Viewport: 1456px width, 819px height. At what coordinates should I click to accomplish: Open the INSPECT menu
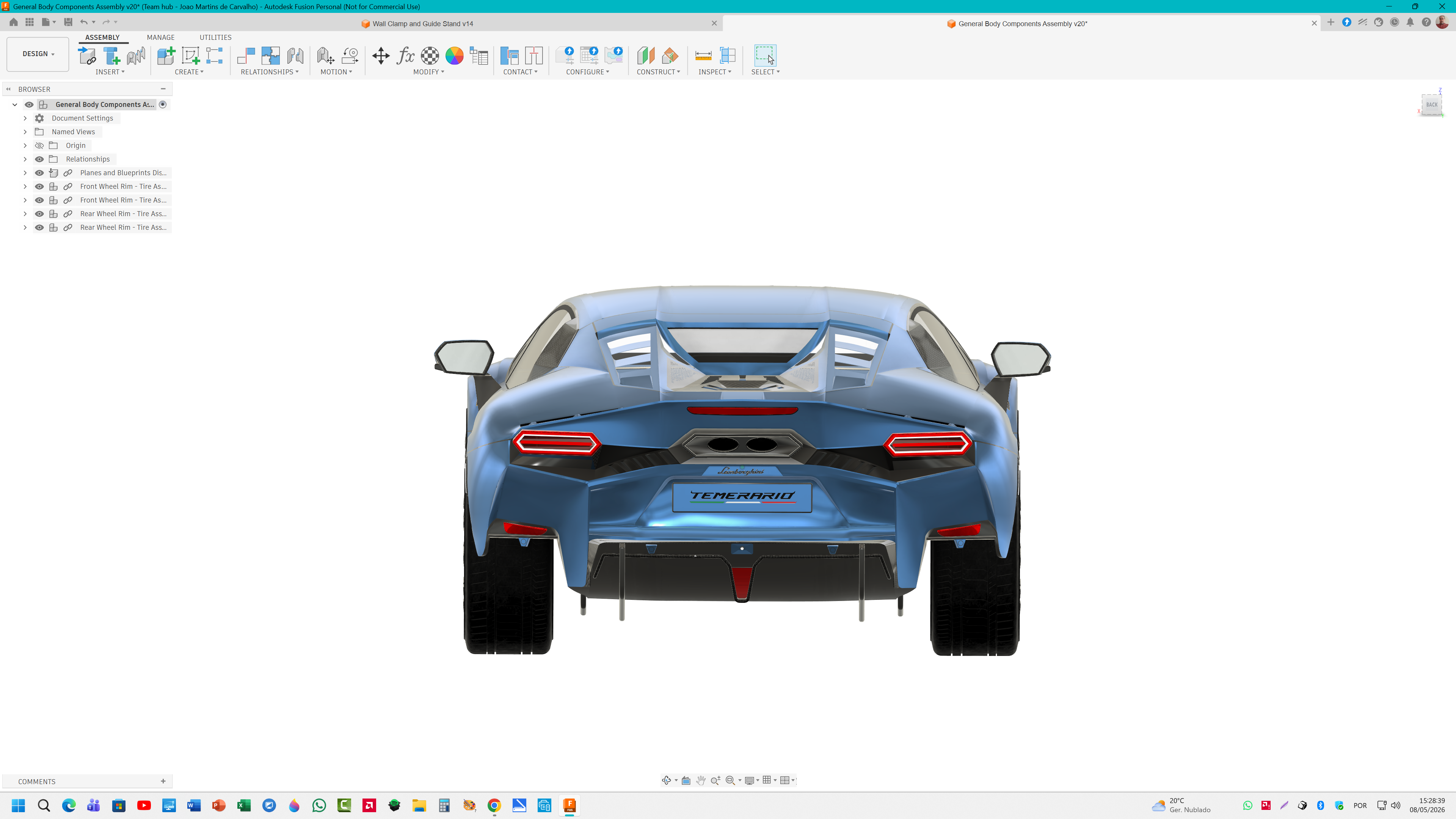click(715, 72)
